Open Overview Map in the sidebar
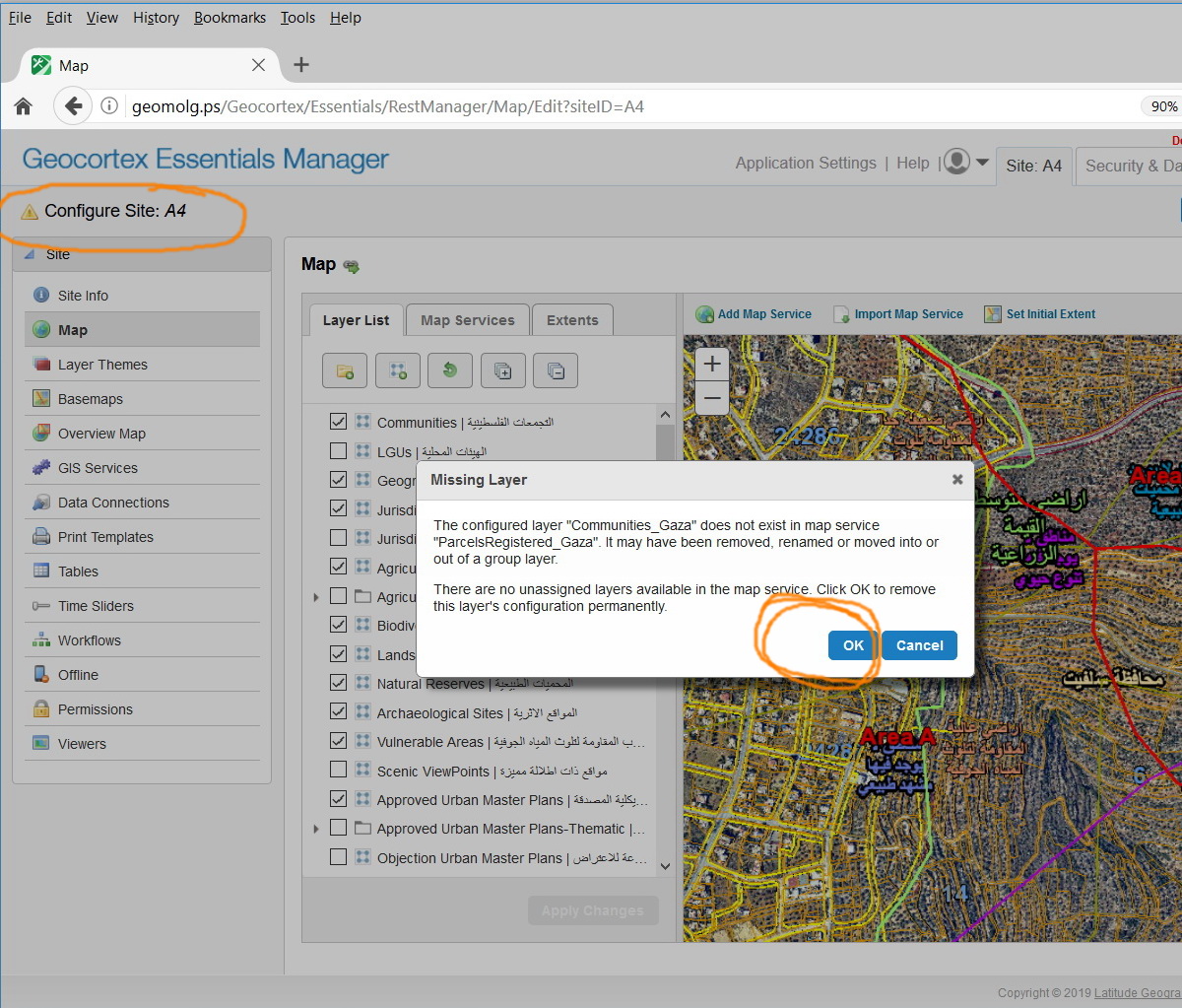 coord(142,434)
